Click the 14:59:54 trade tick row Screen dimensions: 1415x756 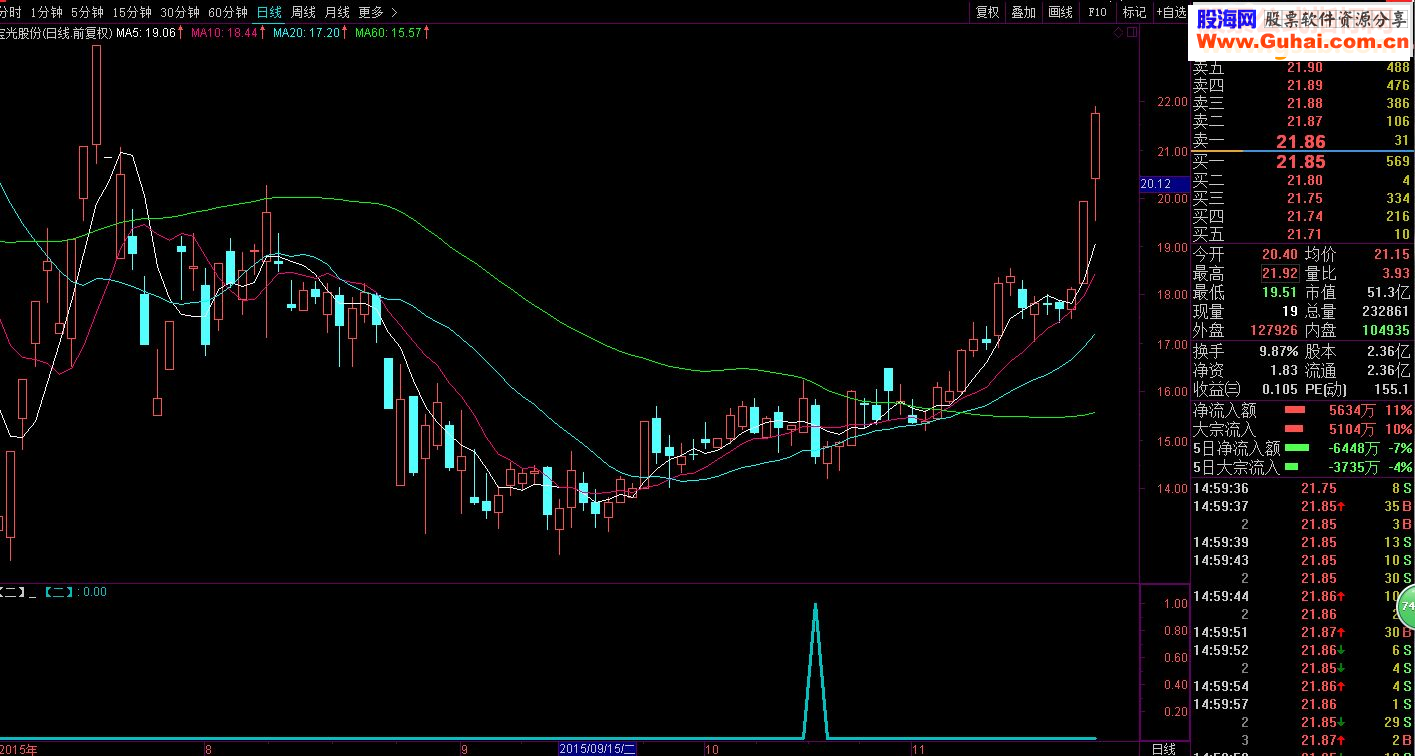[1301, 686]
